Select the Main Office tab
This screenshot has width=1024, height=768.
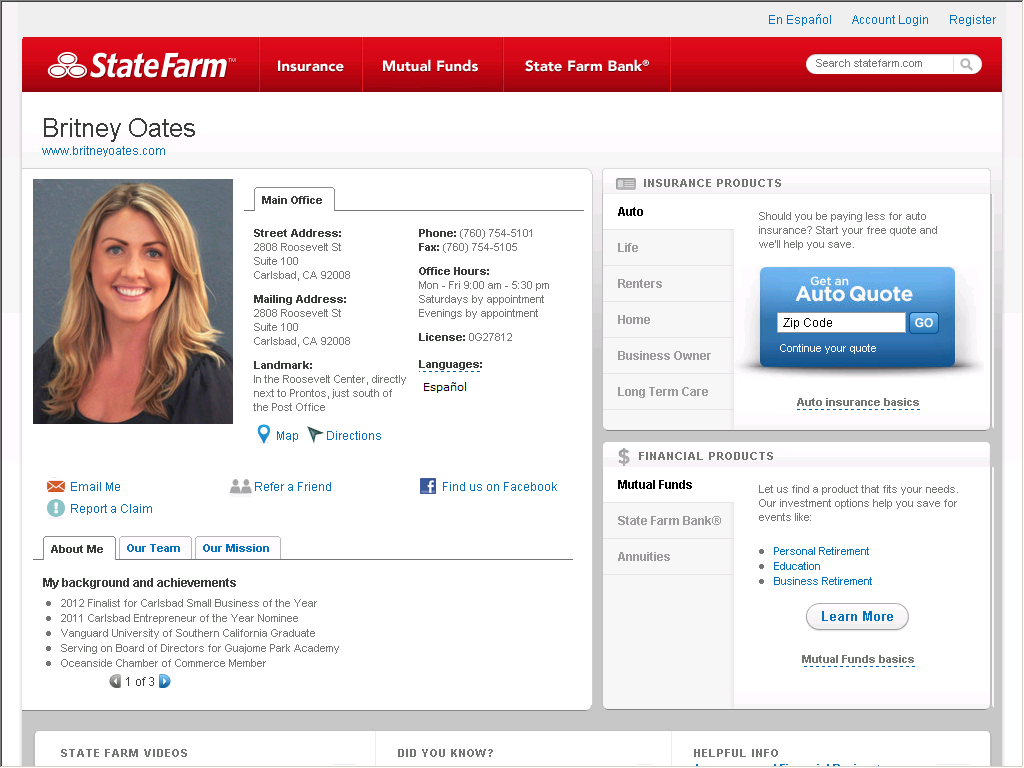292,200
